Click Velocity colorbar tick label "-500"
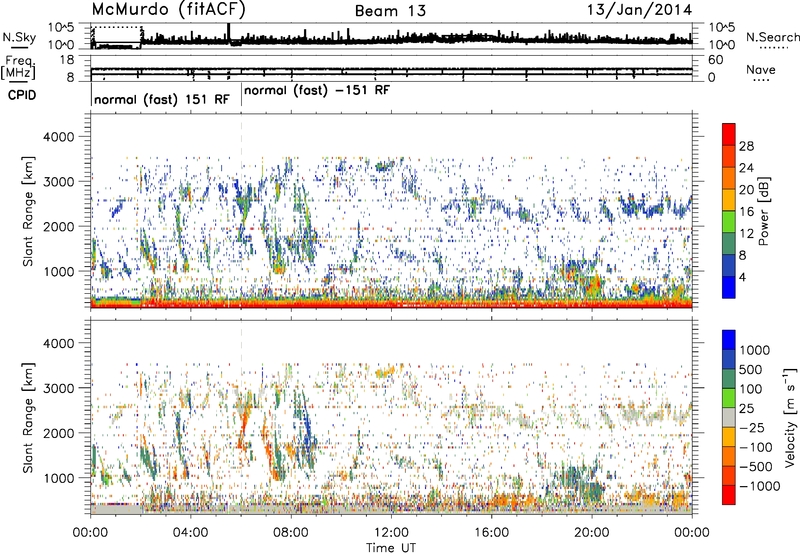This screenshot has width=800, height=554. click(756, 466)
